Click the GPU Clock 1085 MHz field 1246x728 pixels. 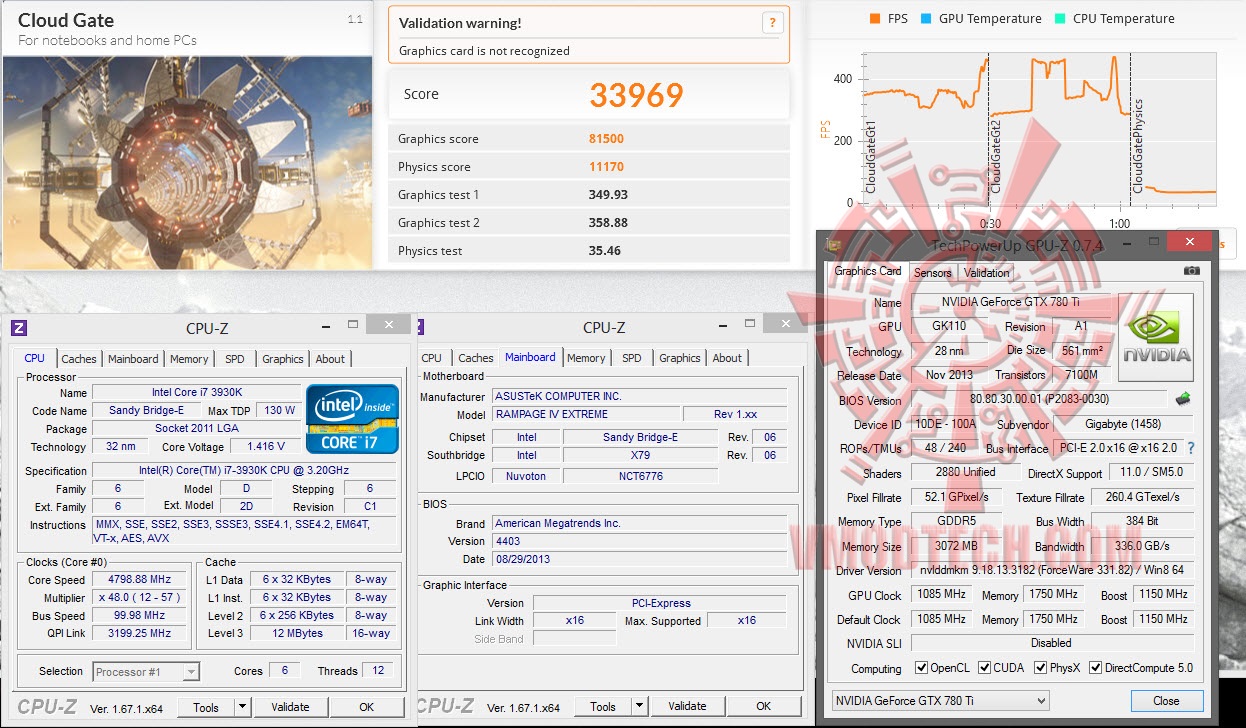(941, 595)
